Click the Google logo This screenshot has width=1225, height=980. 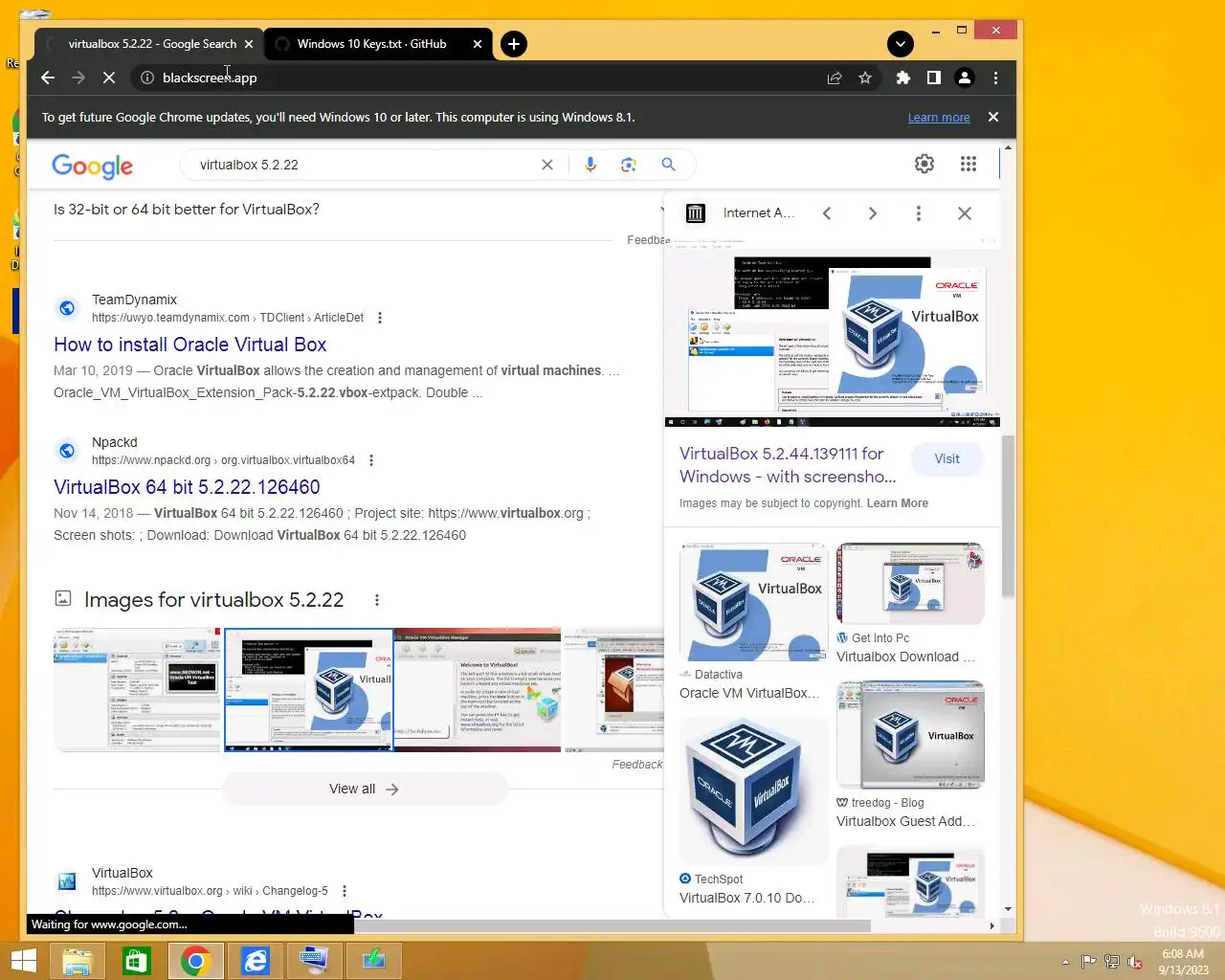pos(93,167)
